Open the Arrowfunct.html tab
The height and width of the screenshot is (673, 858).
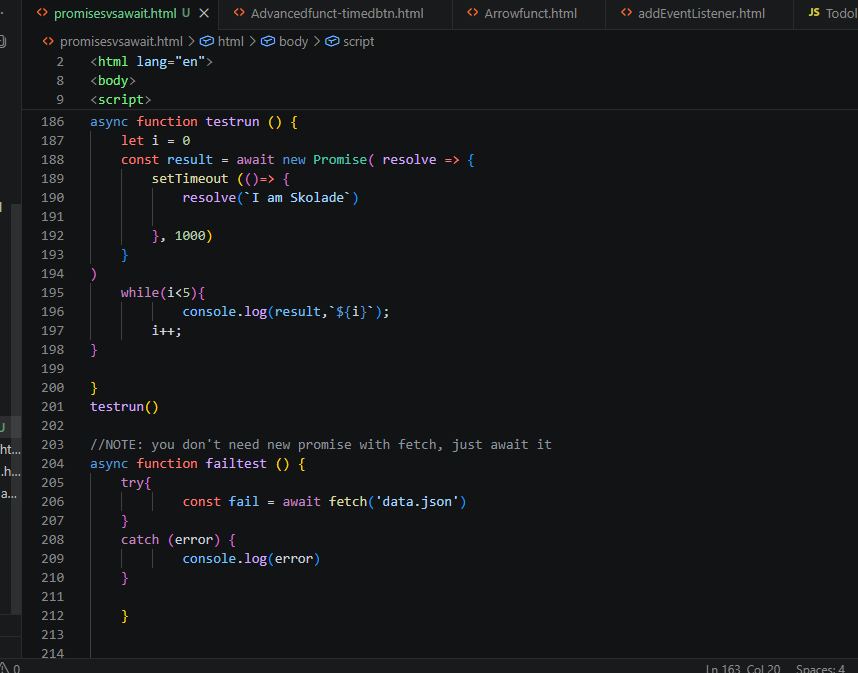530,14
